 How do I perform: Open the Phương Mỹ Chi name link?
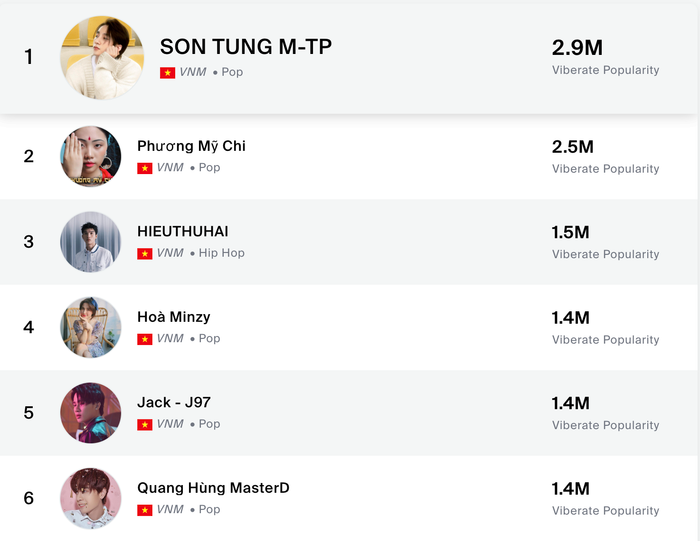coord(191,146)
